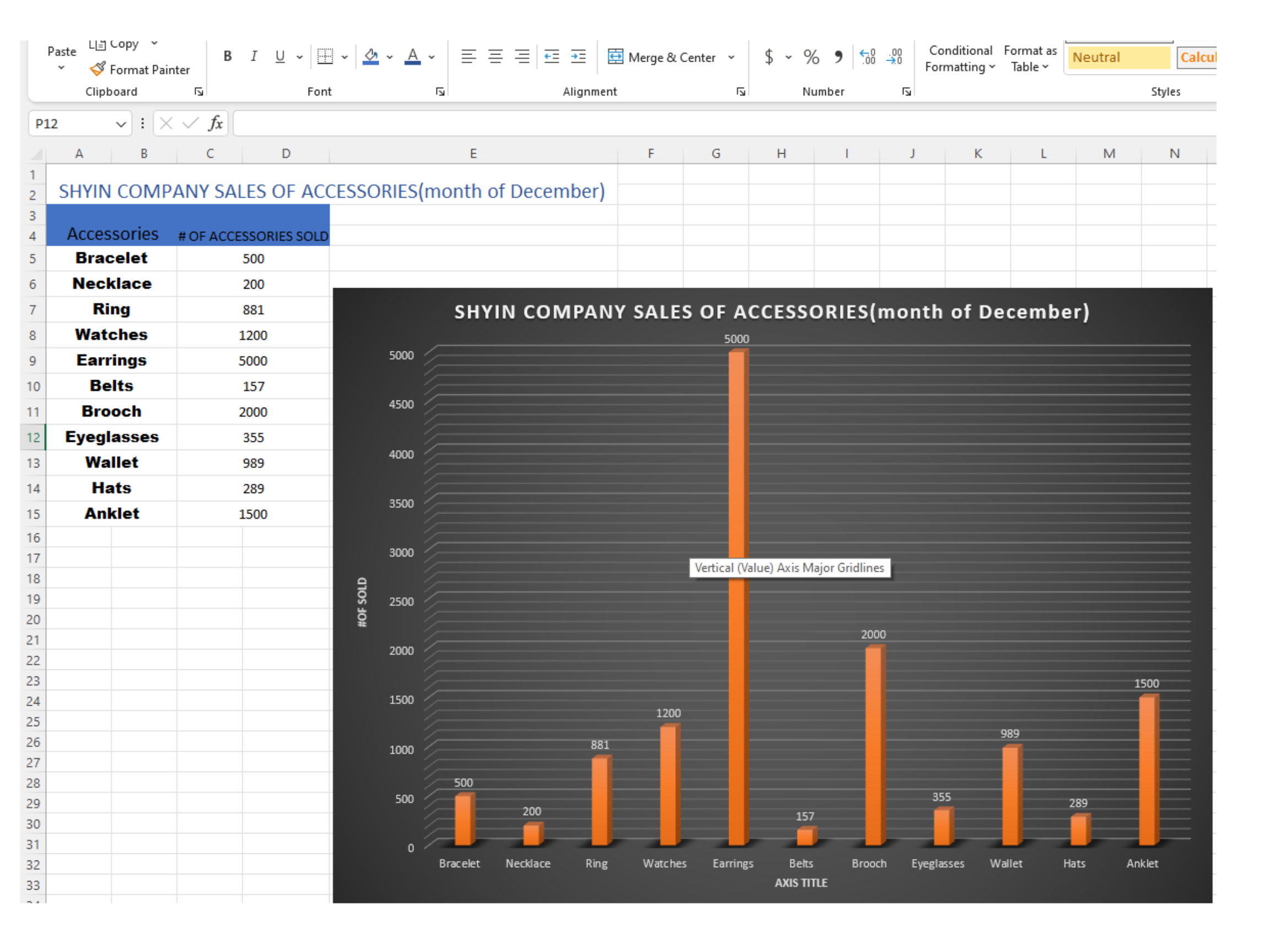Image resolution: width=1270 pixels, height=952 pixels.
Task: Toggle Italic formatting
Action: pos(253,56)
